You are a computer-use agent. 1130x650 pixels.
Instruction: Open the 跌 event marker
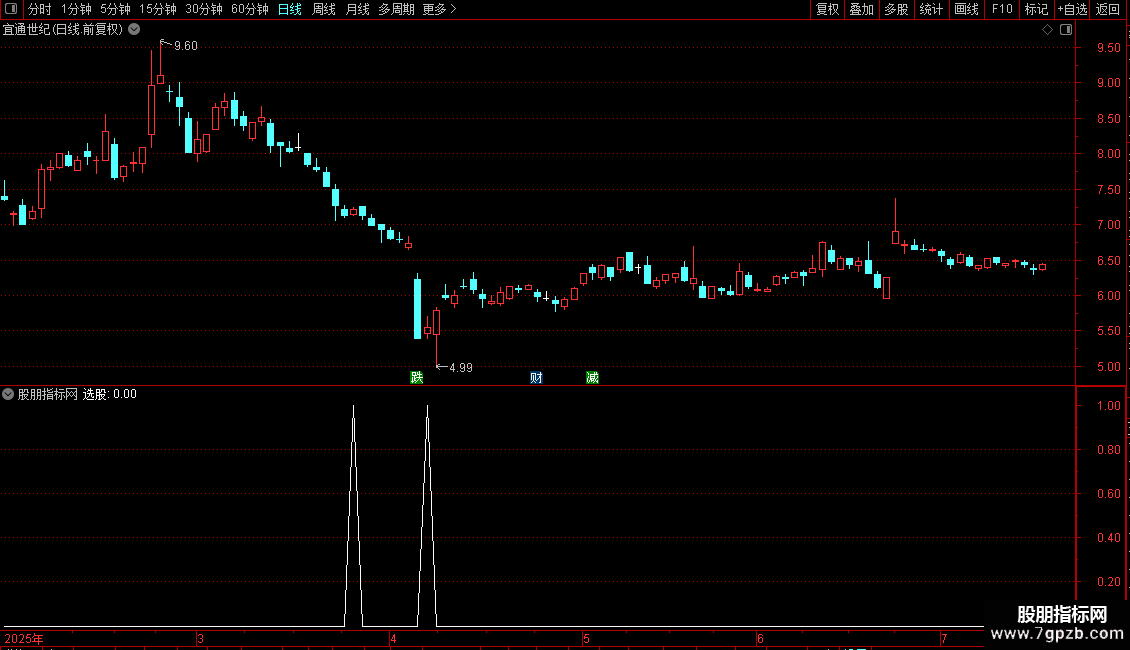(x=417, y=378)
